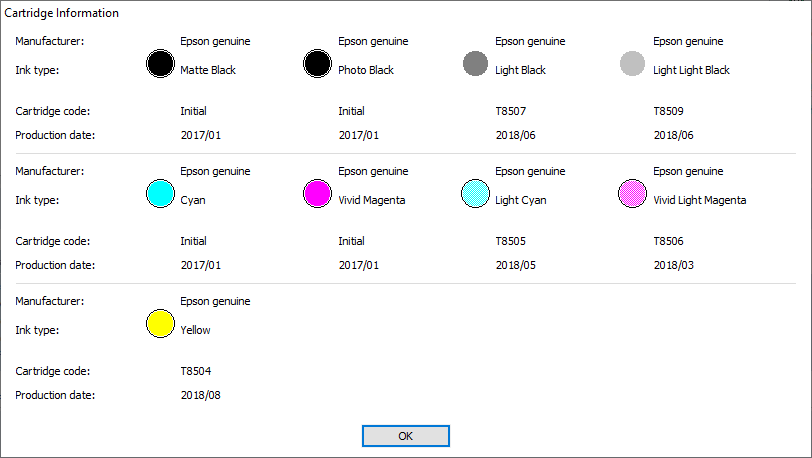
Task: Click the 2018/08 production date text
Action: point(200,395)
